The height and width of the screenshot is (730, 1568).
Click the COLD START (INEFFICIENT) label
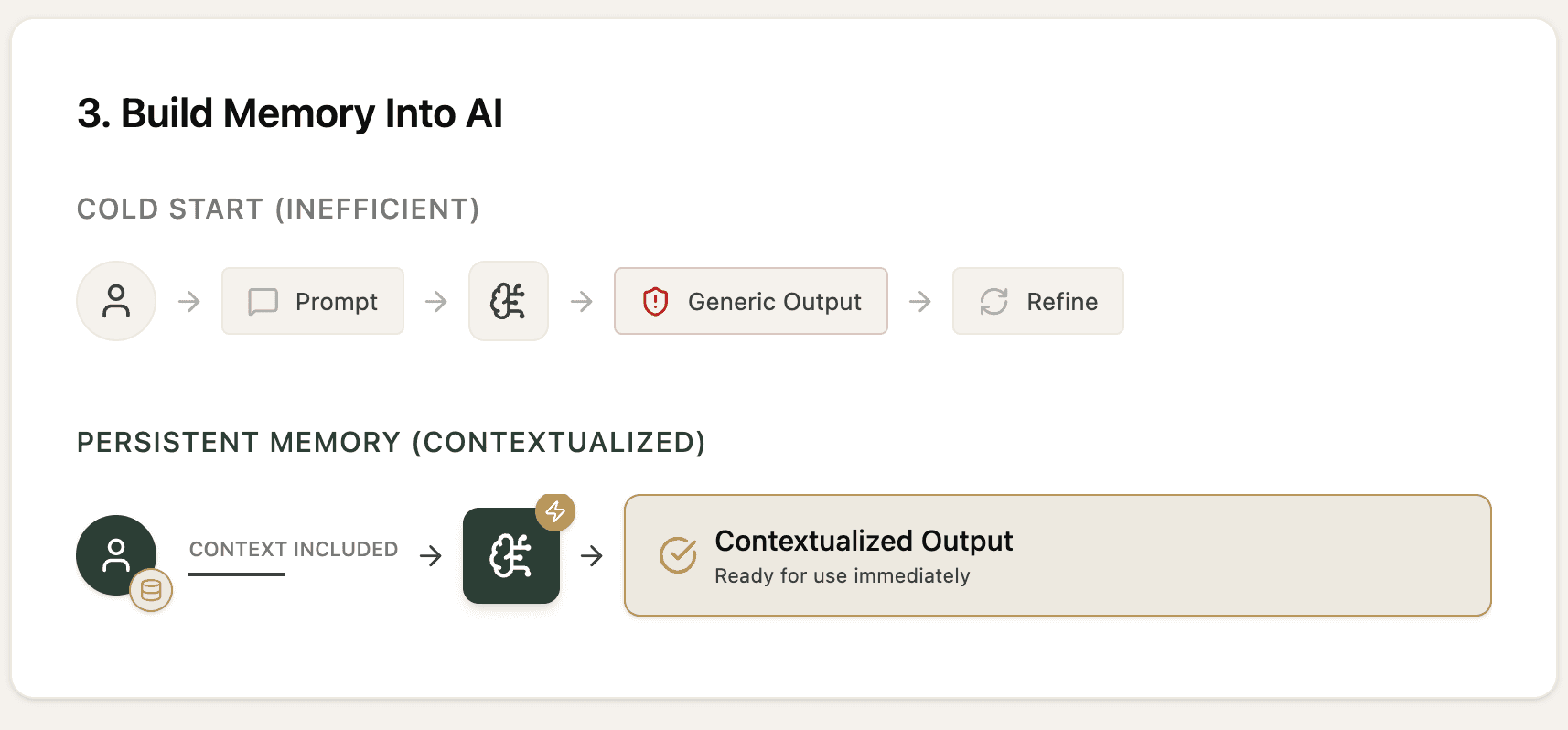[278, 209]
